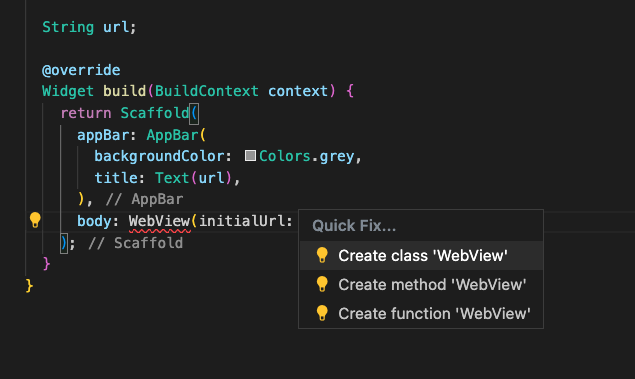635x379 pixels.
Task: Click the Colors class name
Action: 285,156
